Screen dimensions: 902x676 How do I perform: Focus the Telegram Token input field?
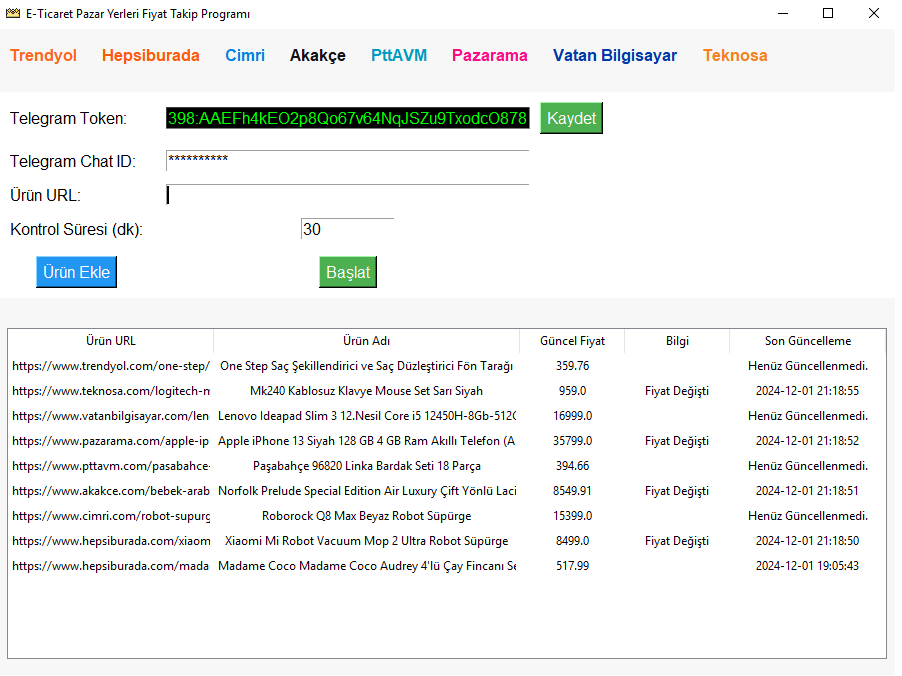tap(347, 118)
